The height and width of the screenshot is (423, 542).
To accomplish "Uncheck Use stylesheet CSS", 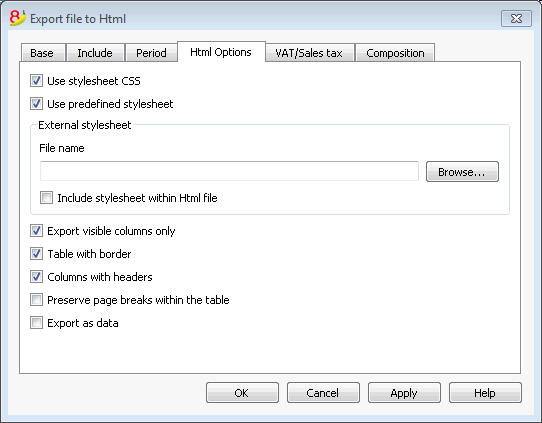I will click(x=36, y=81).
